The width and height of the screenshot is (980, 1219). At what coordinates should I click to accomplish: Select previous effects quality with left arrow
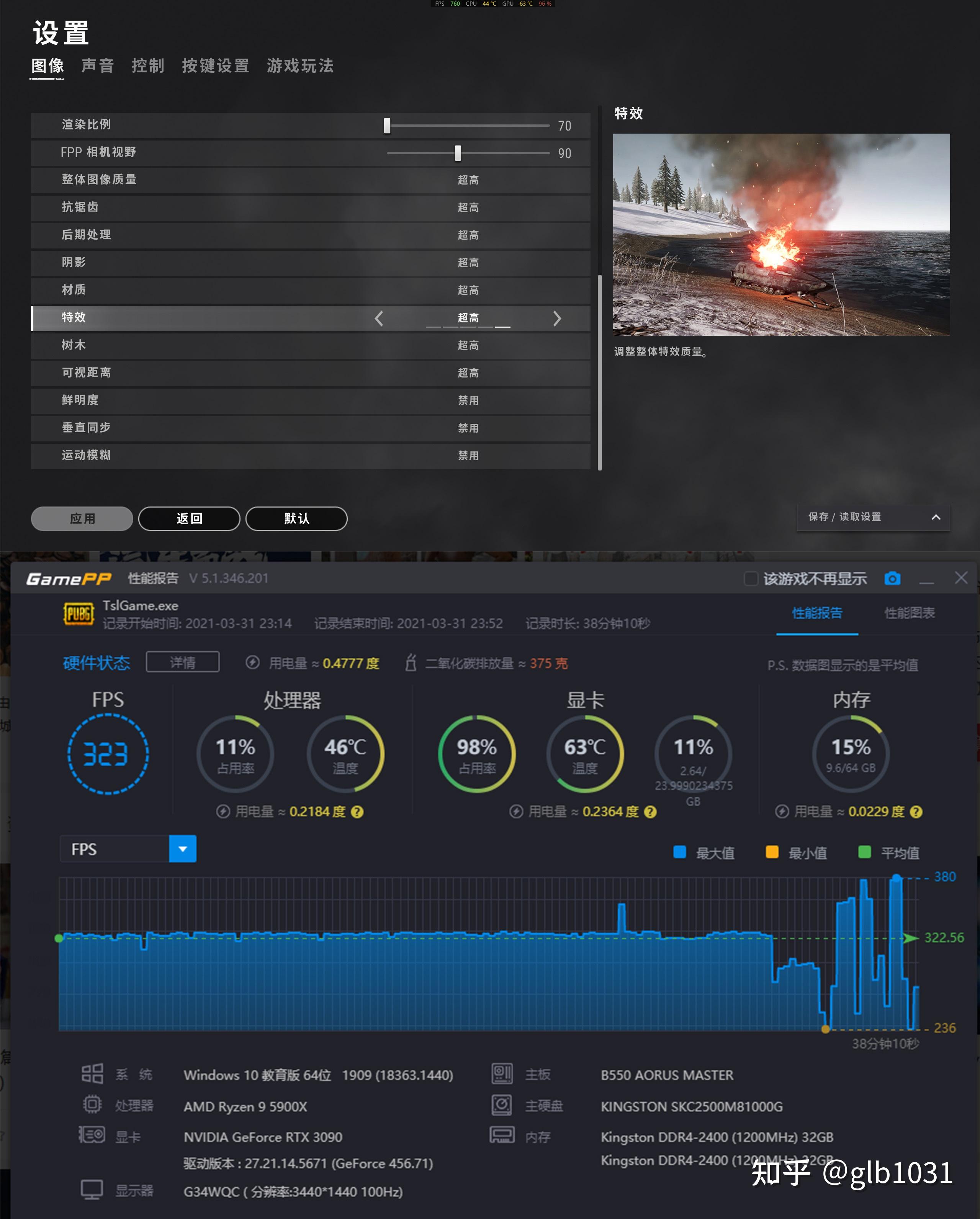(379, 318)
